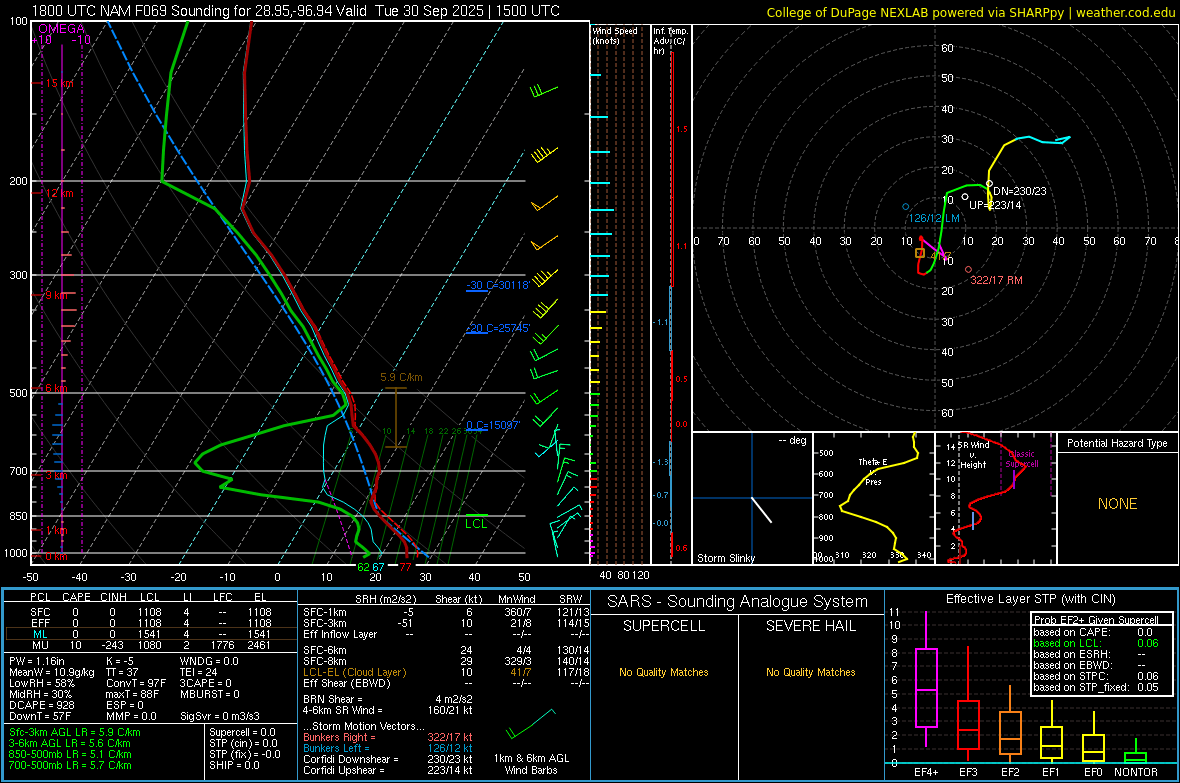Click the Potential Hazard Type header
1180x783 pixels.
pyautogui.click(x=1117, y=443)
